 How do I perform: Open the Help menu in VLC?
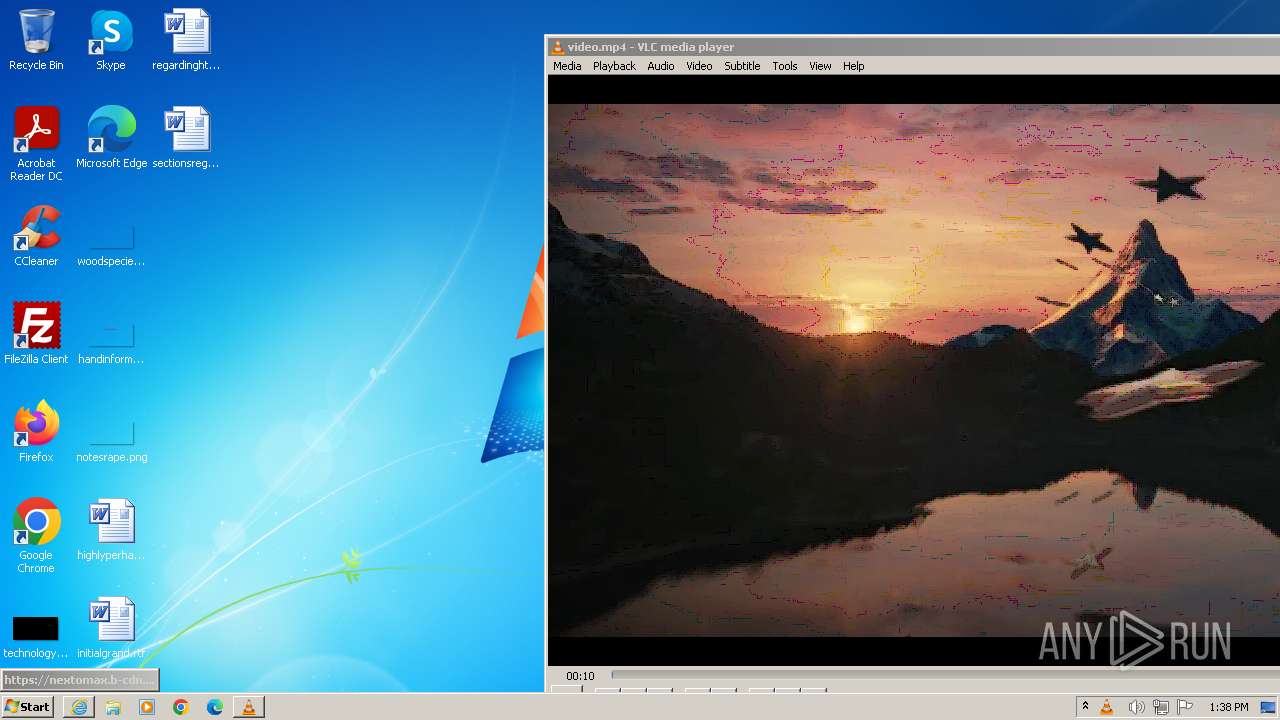[853, 66]
